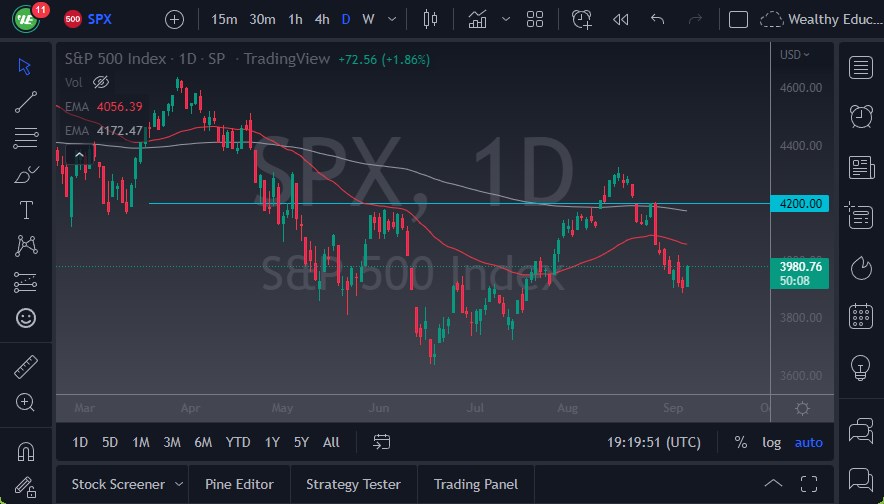Click the SPX symbol search field
The width and height of the screenshot is (884, 504).
(x=100, y=19)
